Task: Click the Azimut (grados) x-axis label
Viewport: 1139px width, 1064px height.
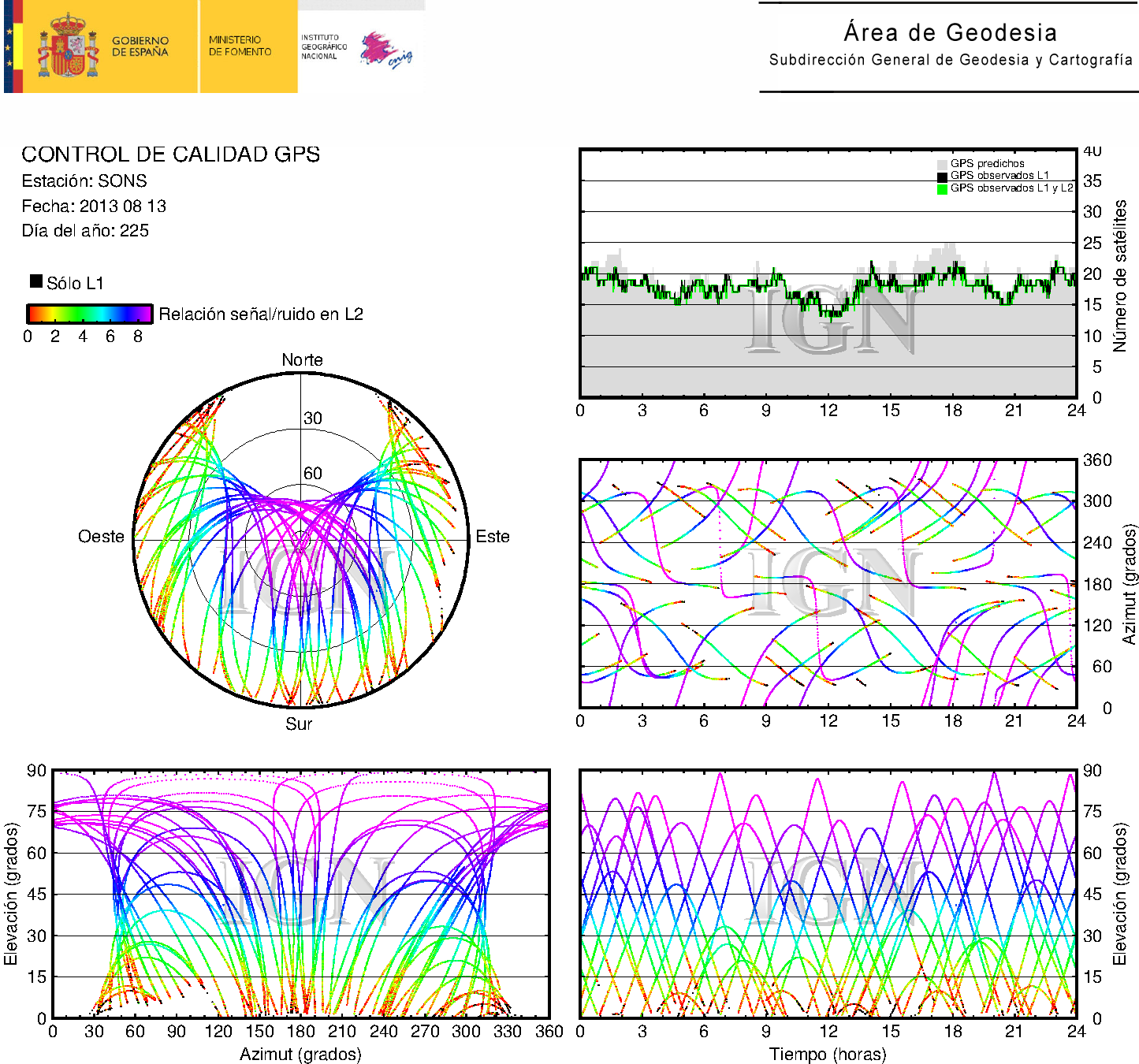Action: pyautogui.click(x=300, y=1054)
